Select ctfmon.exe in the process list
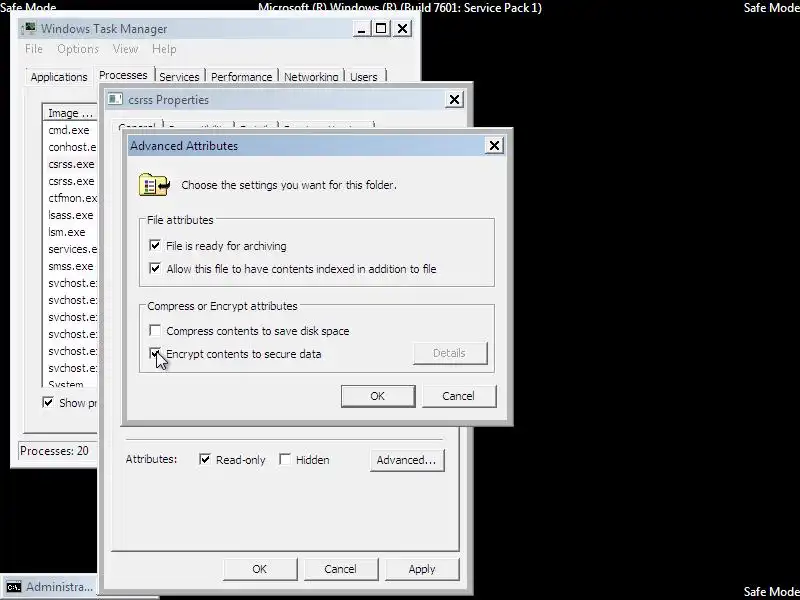This screenshot has width=800, height=600. pos(70,198)
